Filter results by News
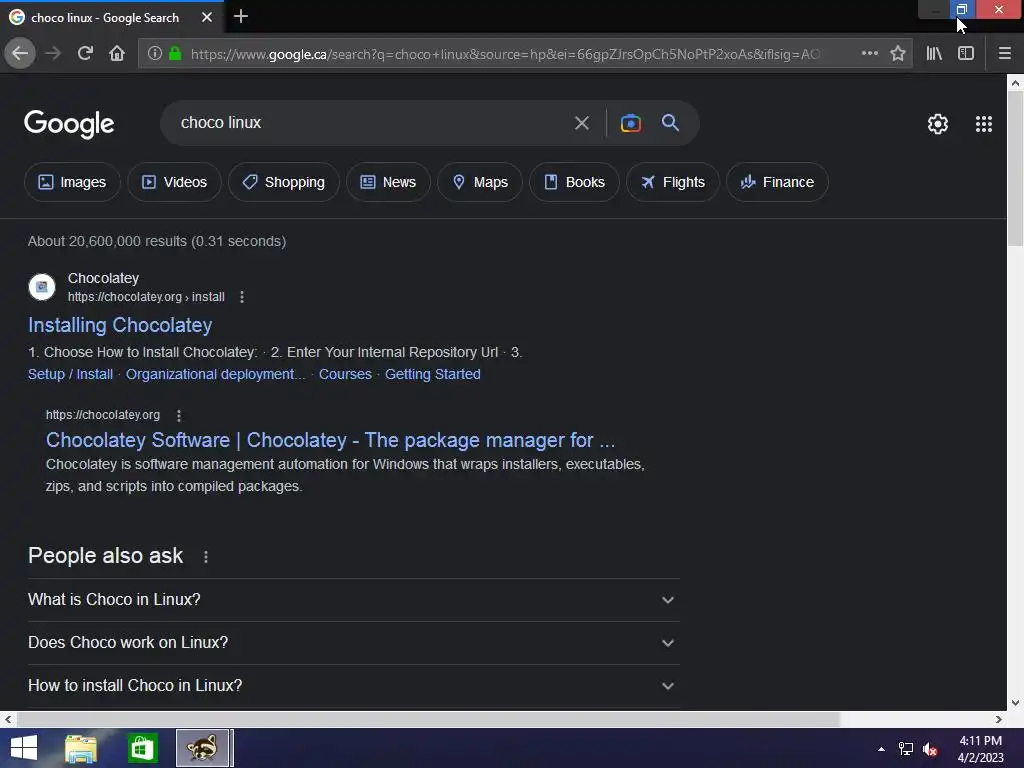 pos(388,182)
